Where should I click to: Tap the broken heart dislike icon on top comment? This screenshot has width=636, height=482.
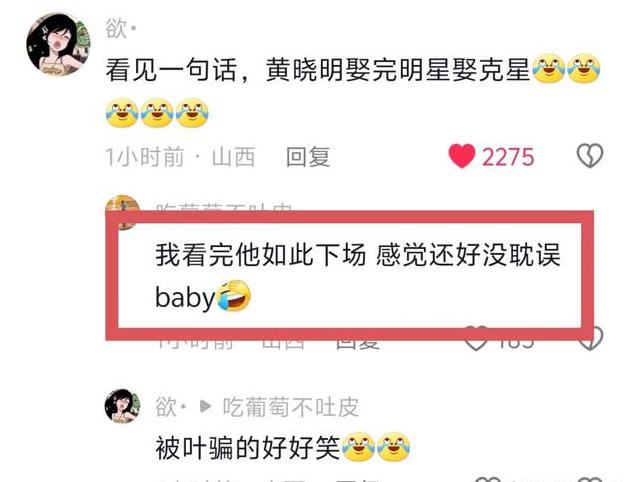[x=590, y=156]
